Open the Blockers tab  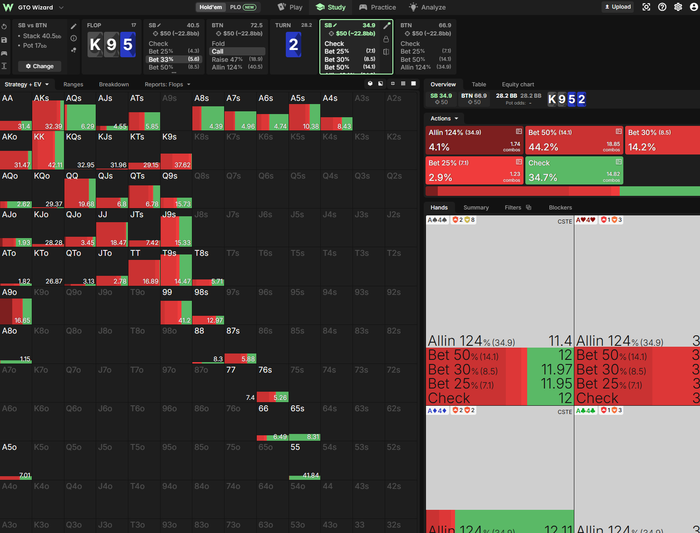(x=560, y=208)
